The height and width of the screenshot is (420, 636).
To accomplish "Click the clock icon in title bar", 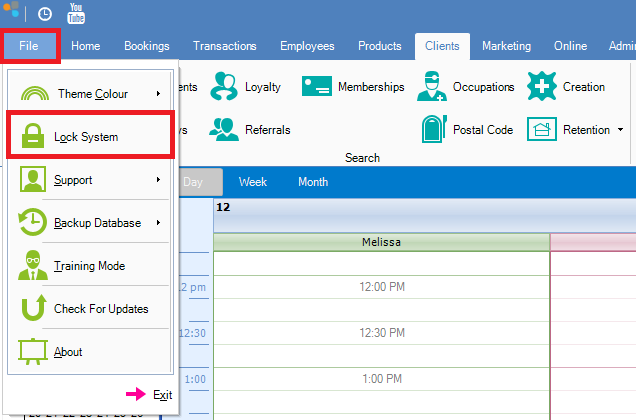I will pos(45,14).
